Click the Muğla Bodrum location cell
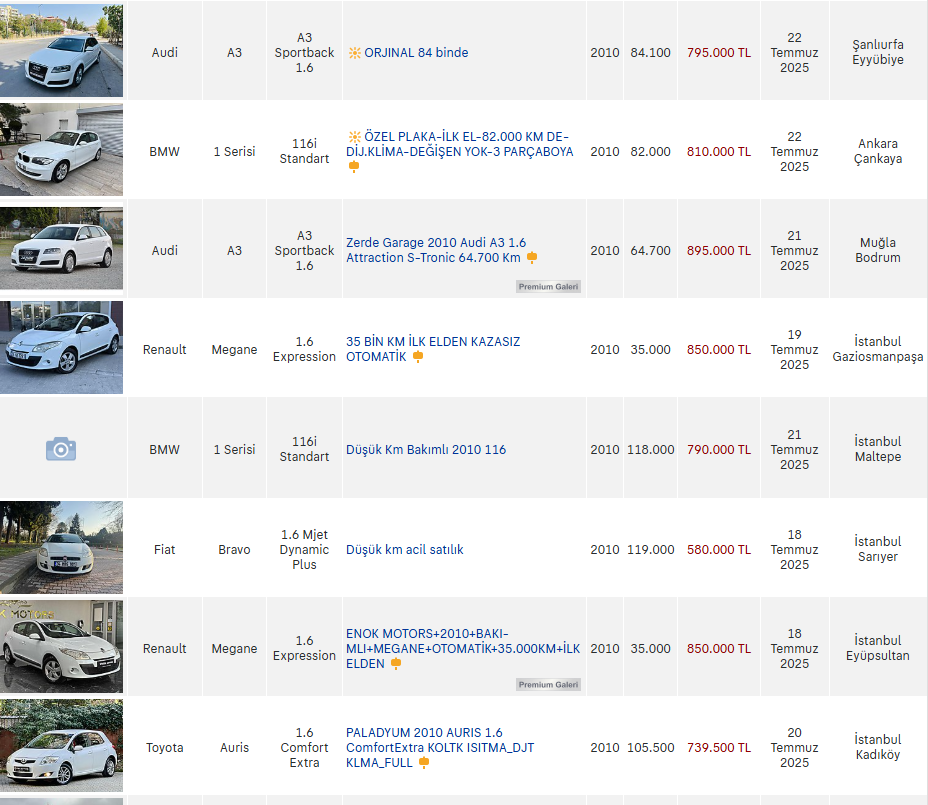The image size is (928, 805). click(878, 250)
